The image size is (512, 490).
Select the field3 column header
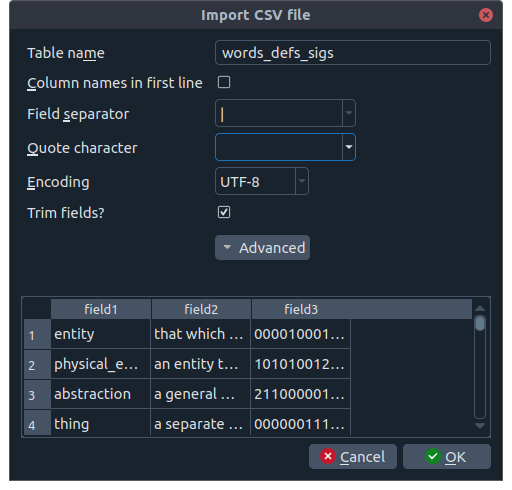301,309
